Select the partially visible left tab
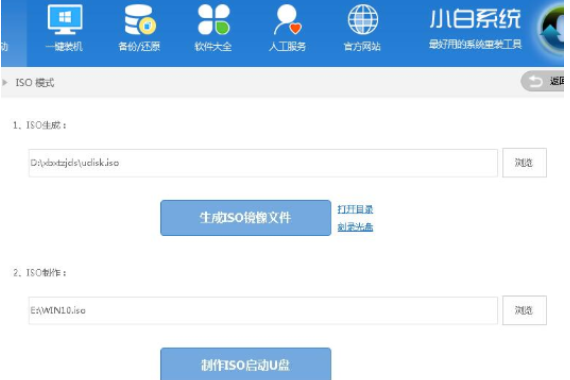This screenshot has width=570, height=380. pyautogui.click(x=14, y=33)
